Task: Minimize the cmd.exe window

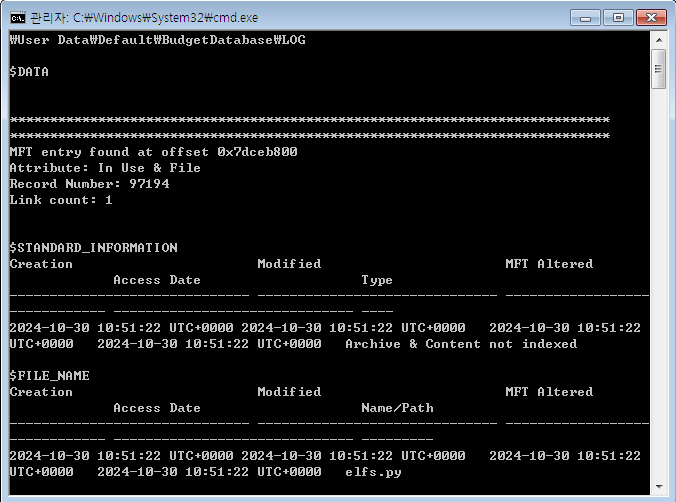Action: (x=585, y=18)
